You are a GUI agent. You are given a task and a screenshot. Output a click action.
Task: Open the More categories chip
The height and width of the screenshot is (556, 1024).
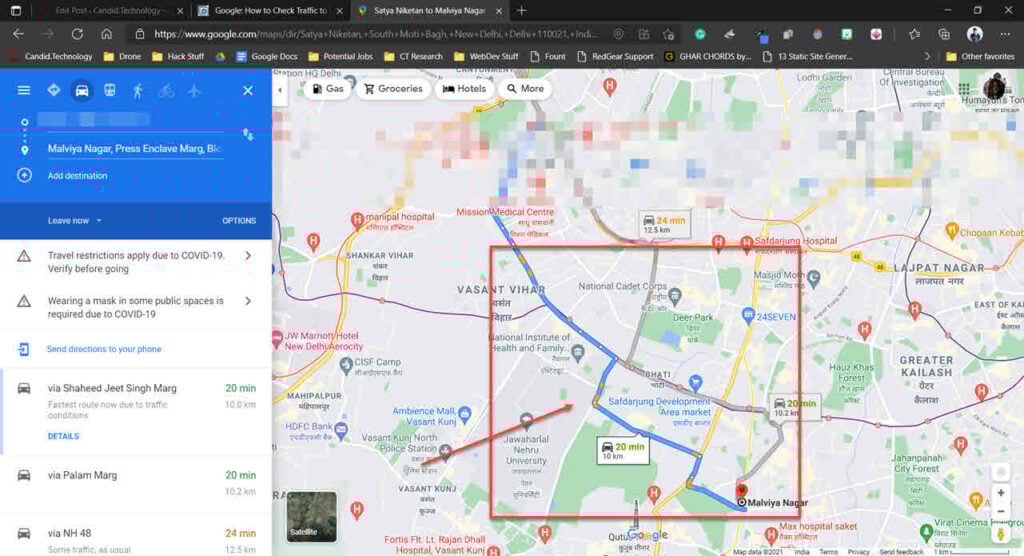click(x=525, y=89)
